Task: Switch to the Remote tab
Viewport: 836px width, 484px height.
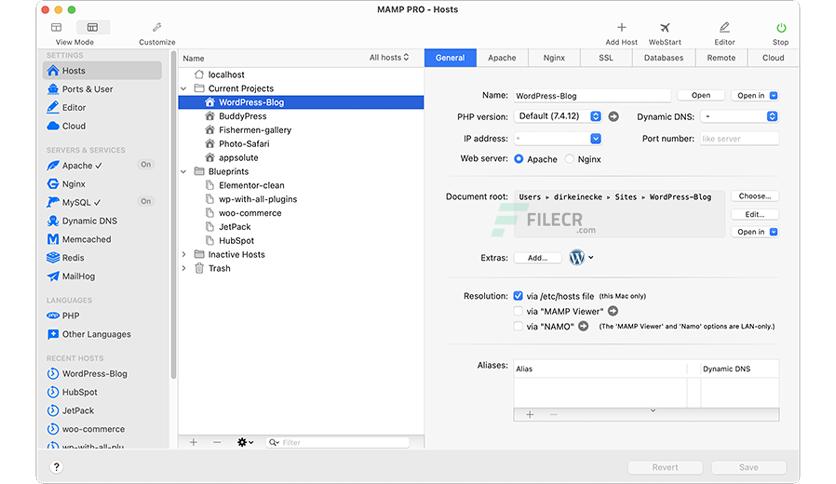Action: point(721,58)
